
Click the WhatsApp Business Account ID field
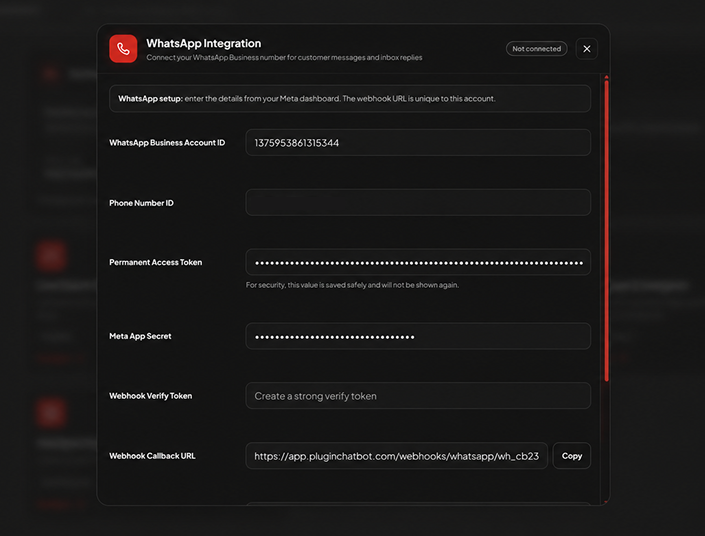[418, 143]
